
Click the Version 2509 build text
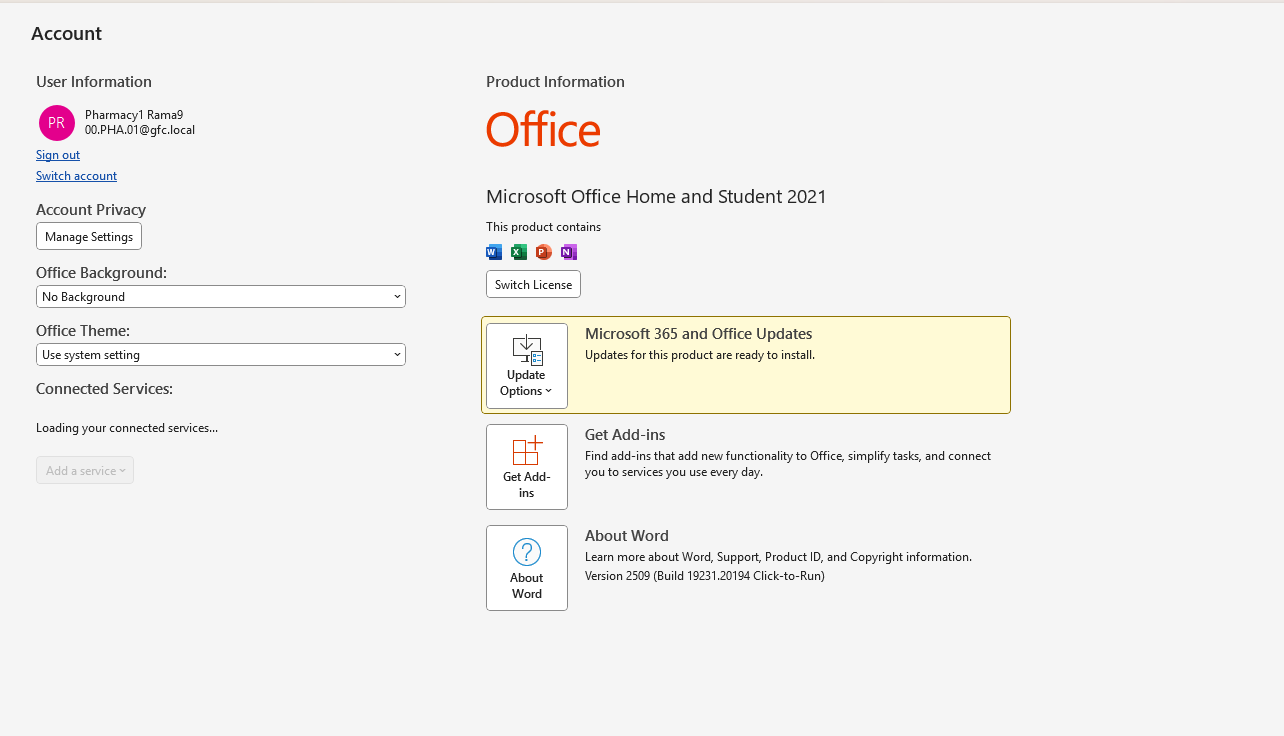click(704, 576)
